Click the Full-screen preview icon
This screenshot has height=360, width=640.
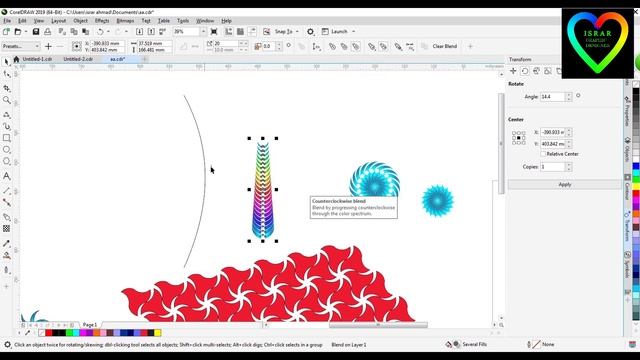pyautogui.click(x=214, y=31)
